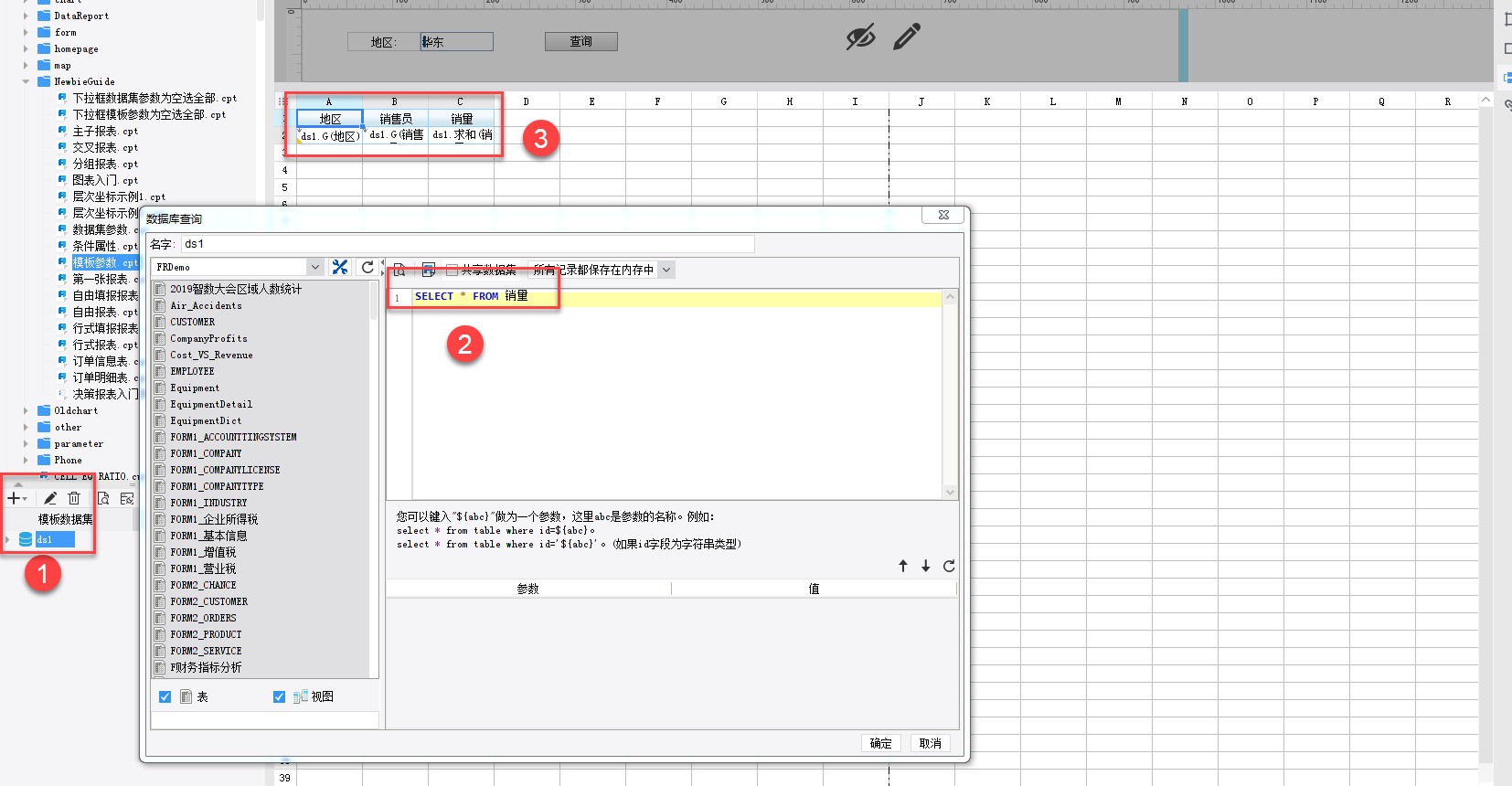Click the table search field at bottom of list
The height and width of the screenshot is (786, 1512).
265,720
